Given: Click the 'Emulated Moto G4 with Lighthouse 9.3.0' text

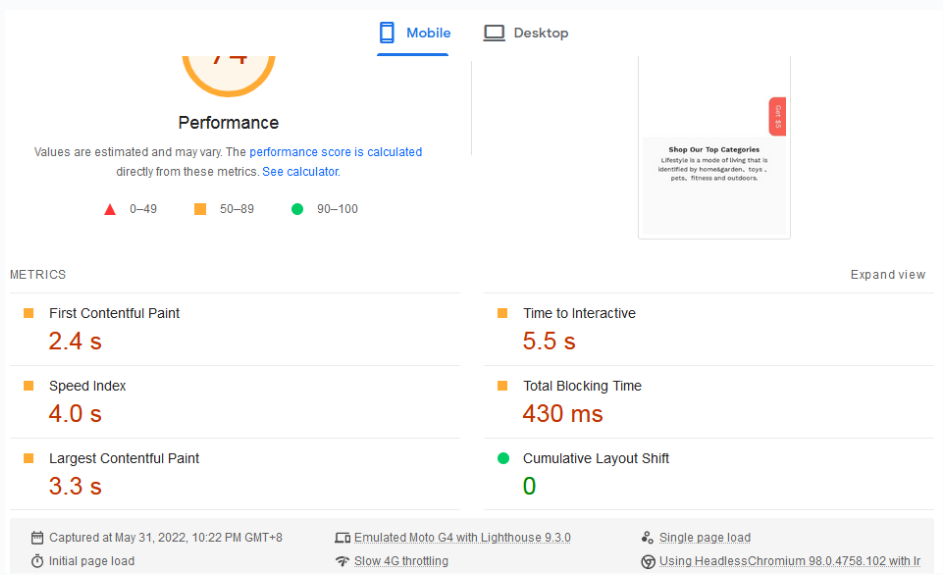Looking at the screenshot, I should tap(462, 538).
